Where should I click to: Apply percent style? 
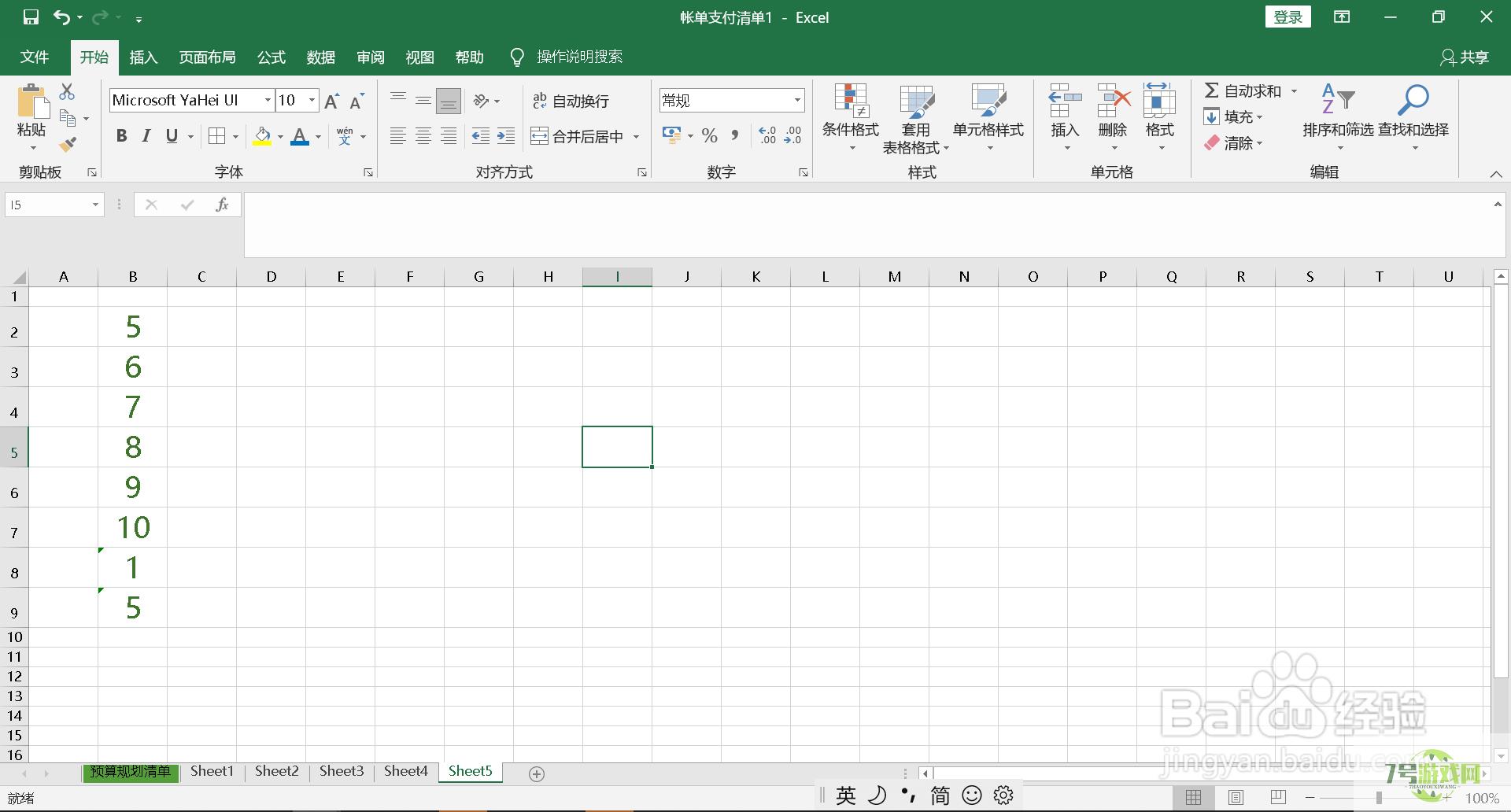coord(710,136)
